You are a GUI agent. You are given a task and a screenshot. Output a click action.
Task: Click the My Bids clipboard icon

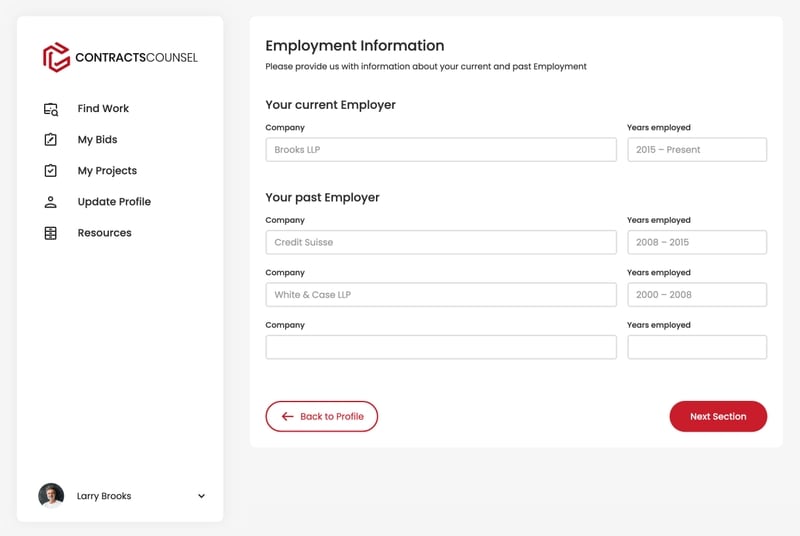pyautogui.click(x=51, y=140)
